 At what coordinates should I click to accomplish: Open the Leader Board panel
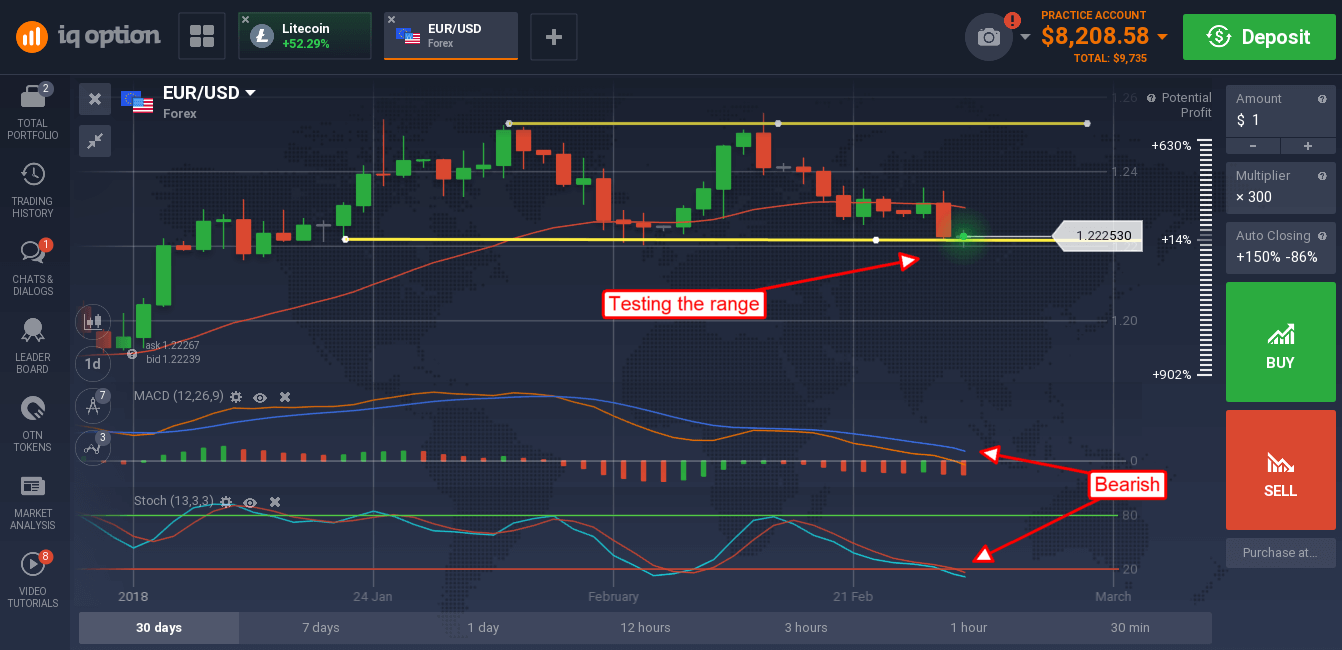click(x=33, y=346)
